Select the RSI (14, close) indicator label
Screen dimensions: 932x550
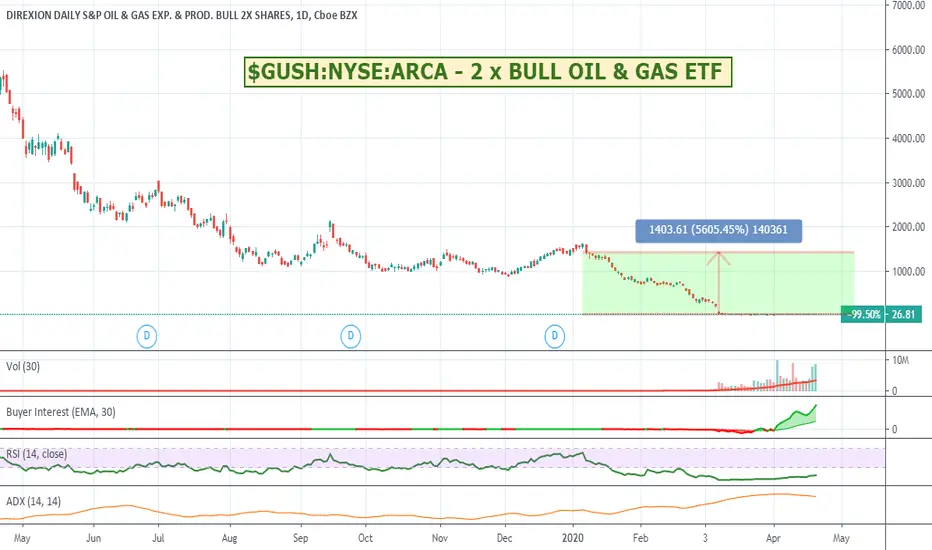36,454
